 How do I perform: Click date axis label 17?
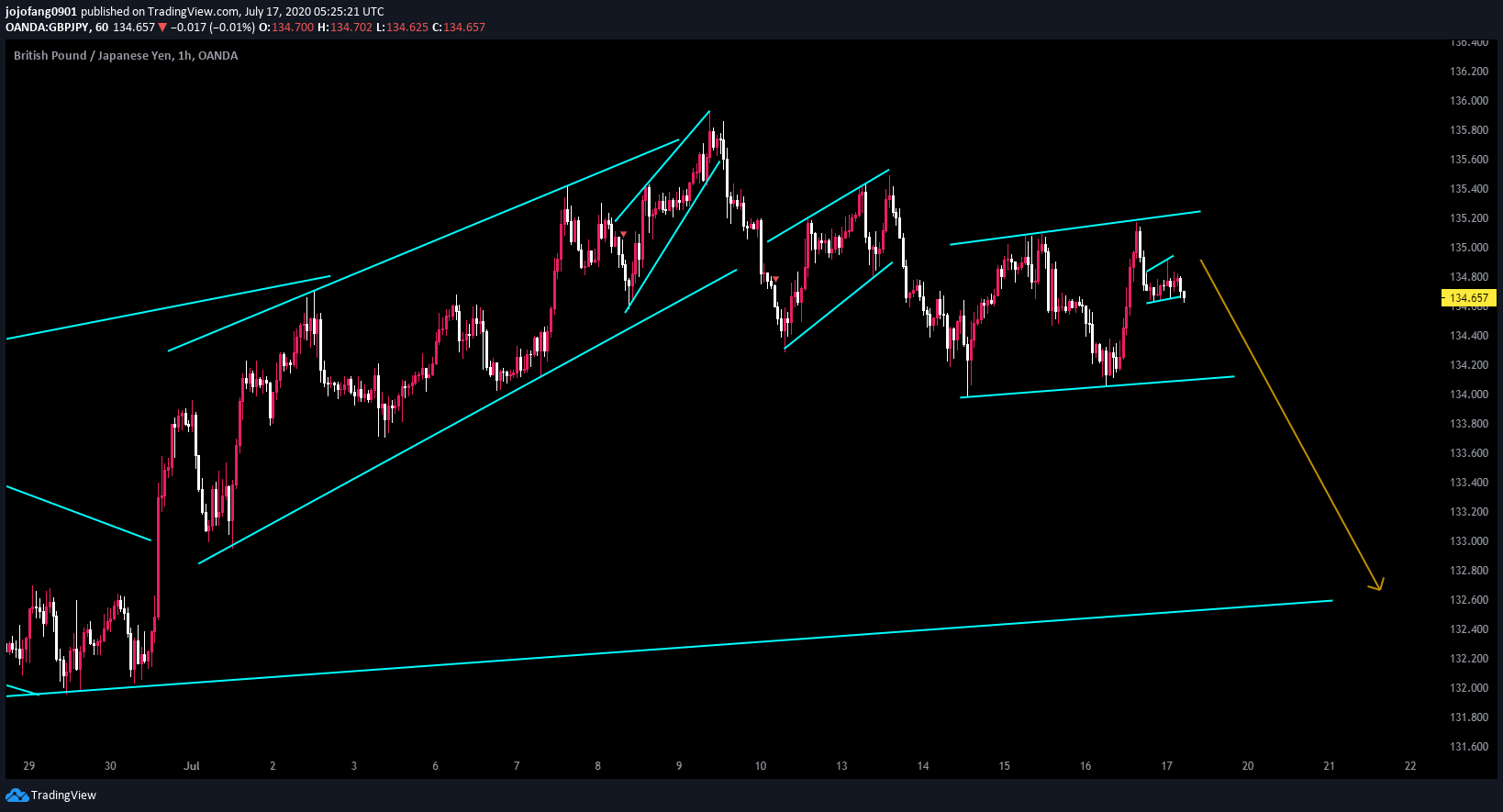click(x=1166, y=766)
